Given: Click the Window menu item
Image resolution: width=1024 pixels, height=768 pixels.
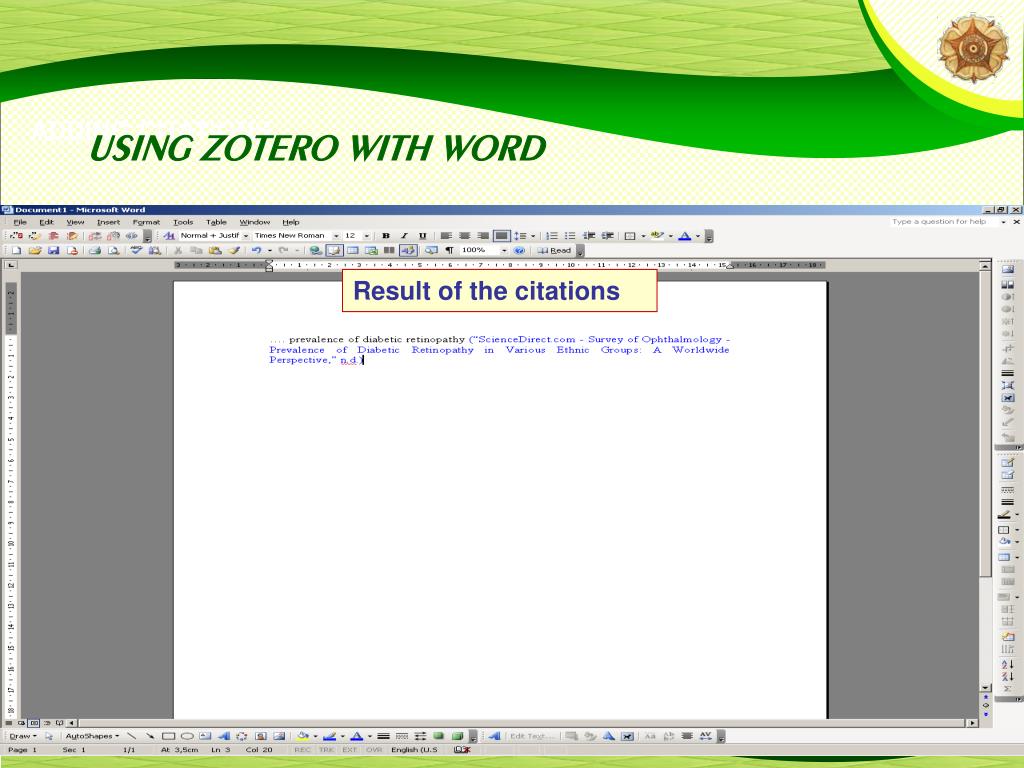Looking at the screenshot, I should (x=255, y=222).
